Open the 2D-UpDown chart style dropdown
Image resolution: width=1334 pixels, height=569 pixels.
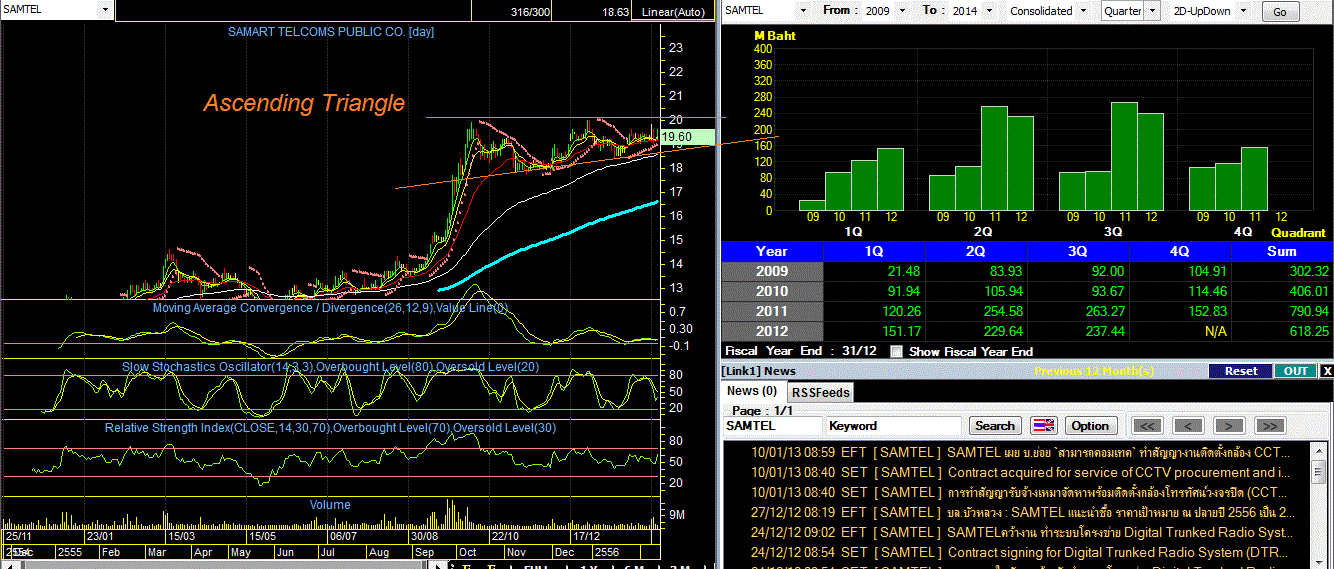[1245, 11]
